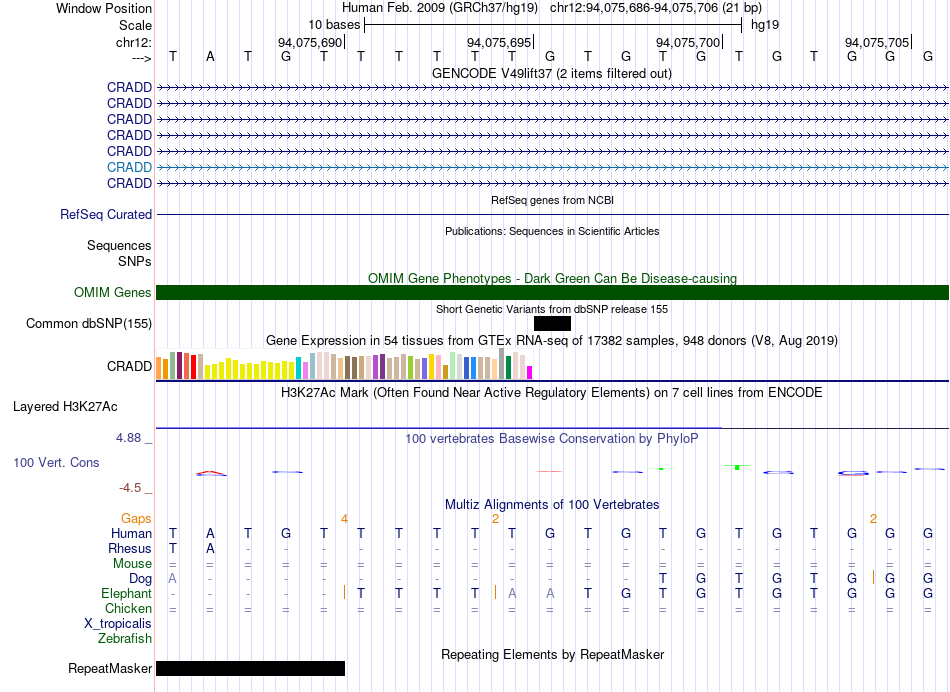The width and height of the screenshot is (950, 692).
Task: Select the black dbSNP variant block
Action: [552, 324]
